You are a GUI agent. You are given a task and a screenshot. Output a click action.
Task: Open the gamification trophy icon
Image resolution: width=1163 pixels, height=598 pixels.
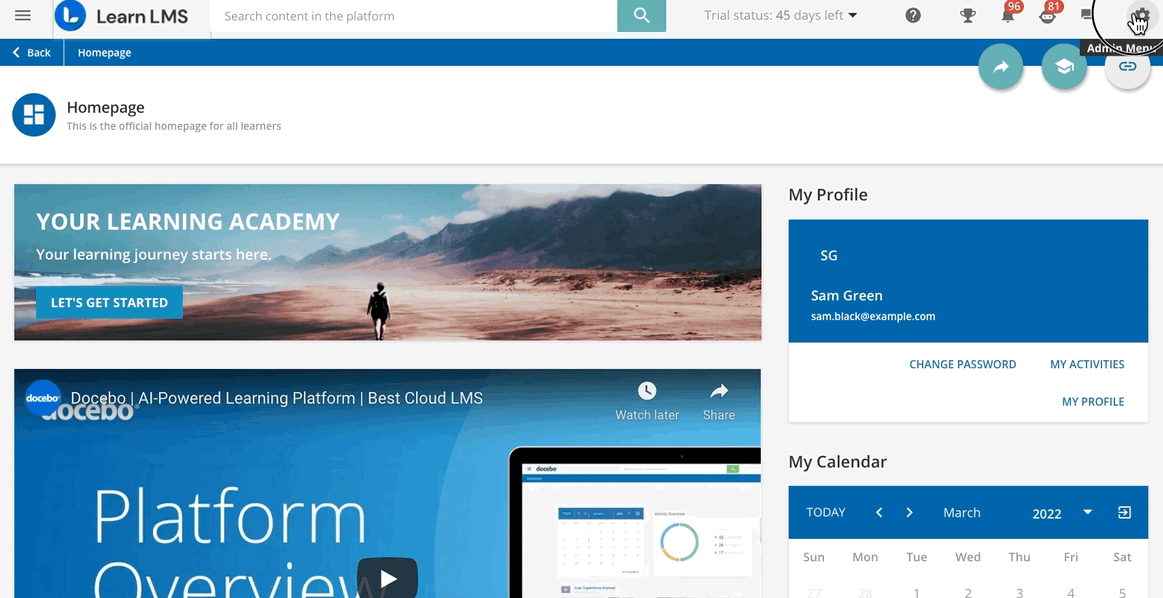(967, 16)
